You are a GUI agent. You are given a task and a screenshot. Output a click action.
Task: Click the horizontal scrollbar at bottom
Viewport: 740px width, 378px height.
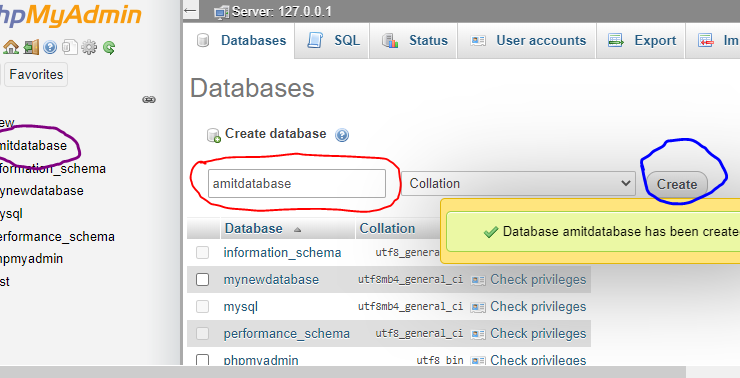pos(342,371)
